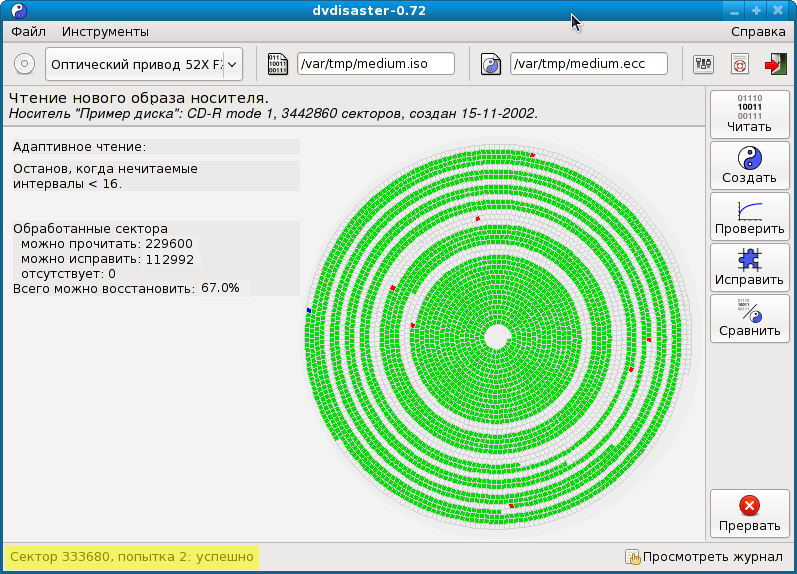The width and height of the screenshot is (797, 574).
Task: Open the help lifebuoy icon
Action: pos(740,65)
